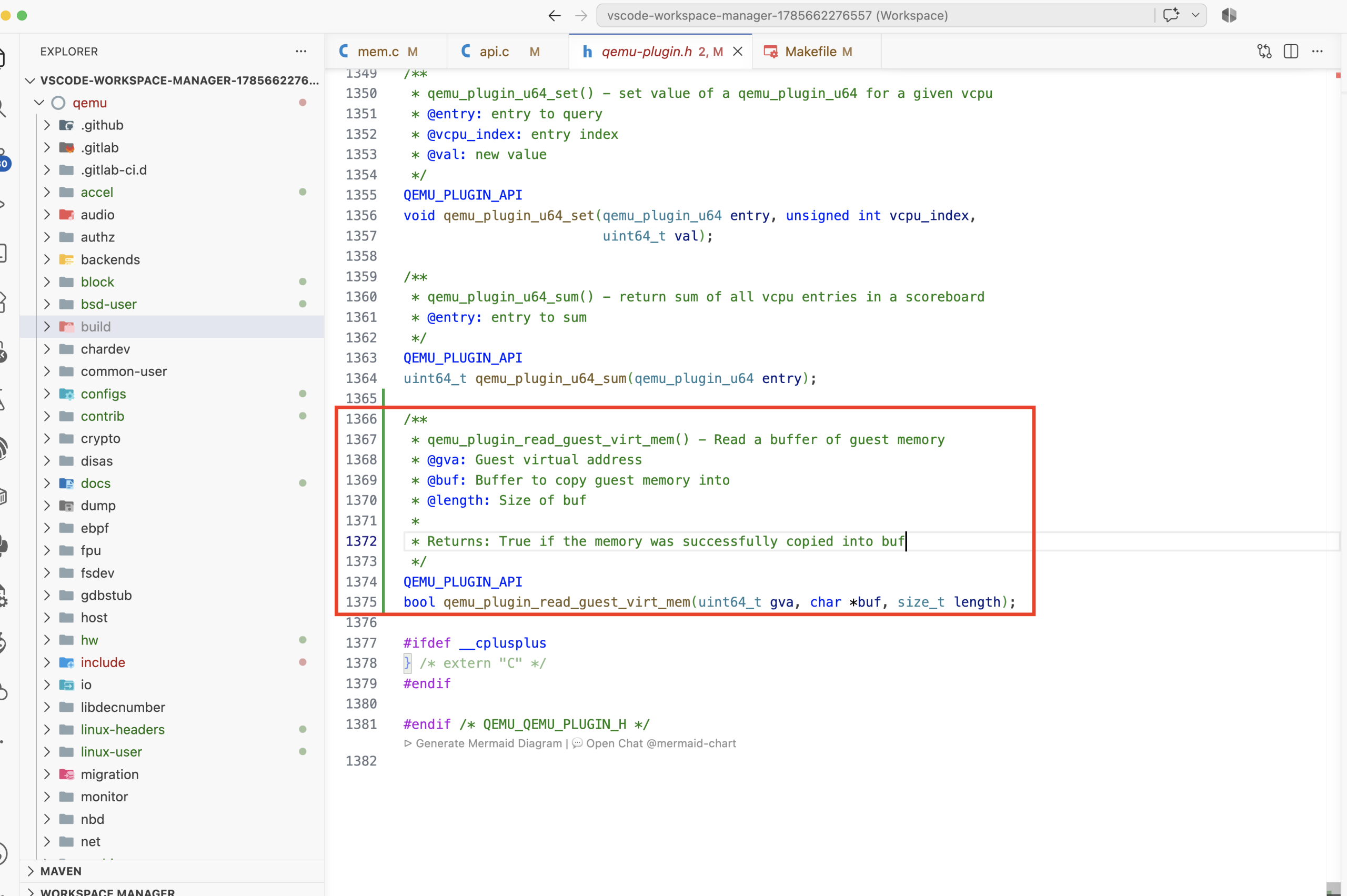1347x896 pixels.
Task: Select the dump folder icon
Action: click(67, 506)
